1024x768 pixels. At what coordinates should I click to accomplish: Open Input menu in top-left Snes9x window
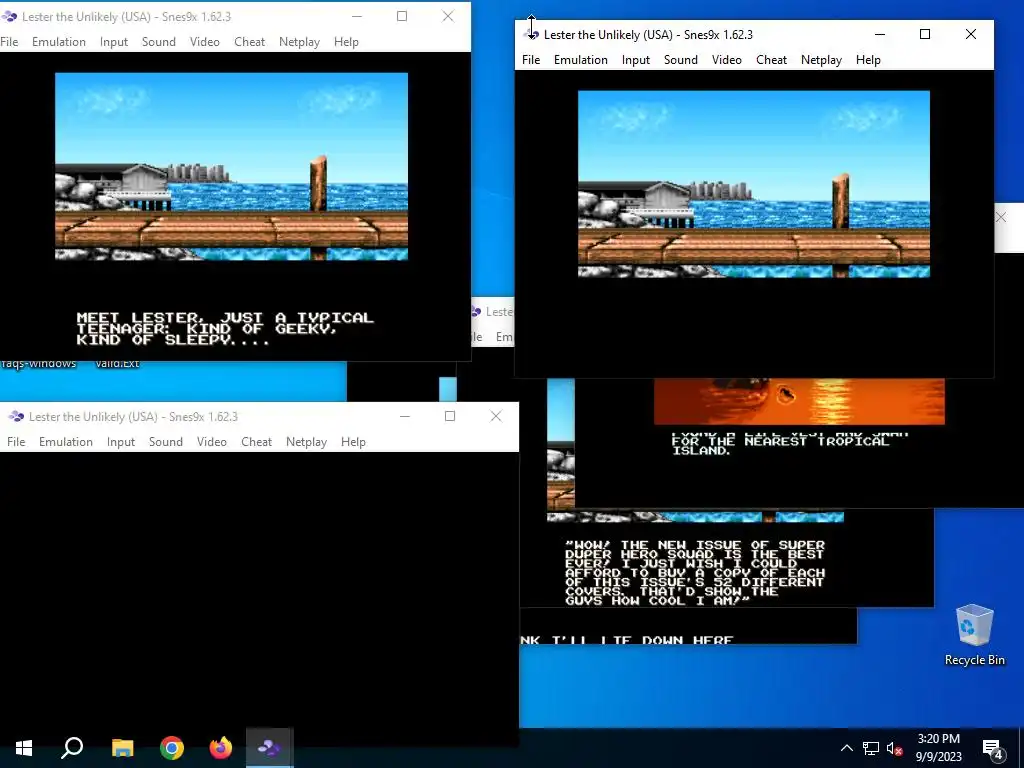[114, 42]
